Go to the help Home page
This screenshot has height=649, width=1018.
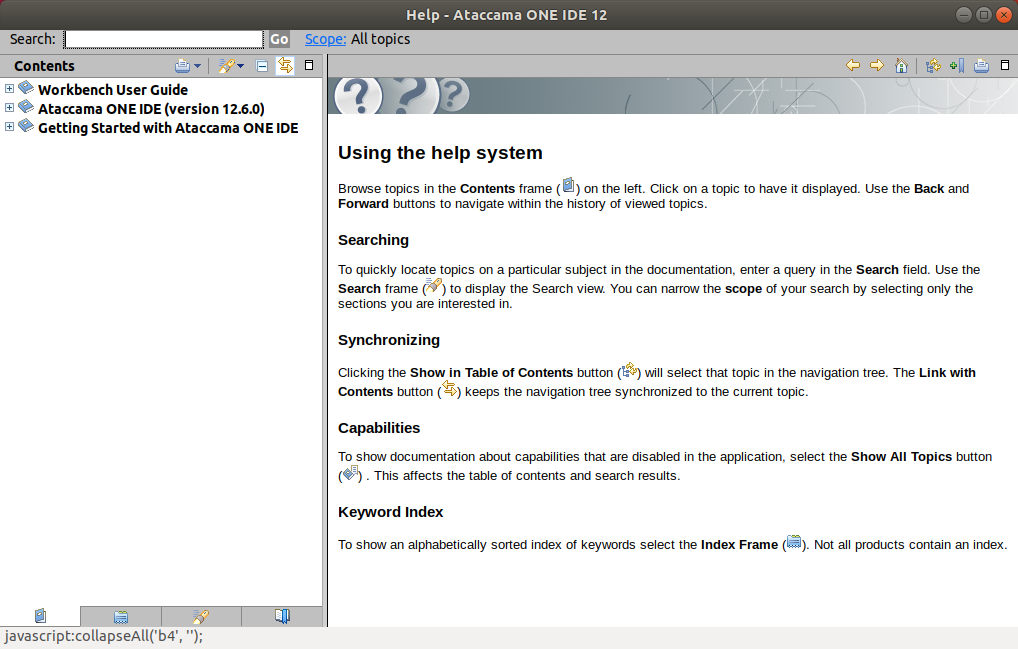900,65
